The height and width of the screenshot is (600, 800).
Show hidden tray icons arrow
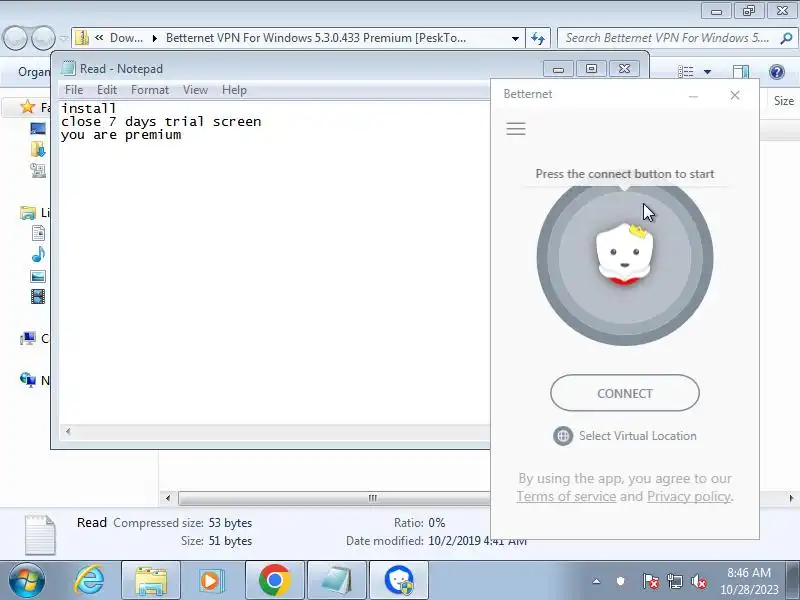(596, 581)
